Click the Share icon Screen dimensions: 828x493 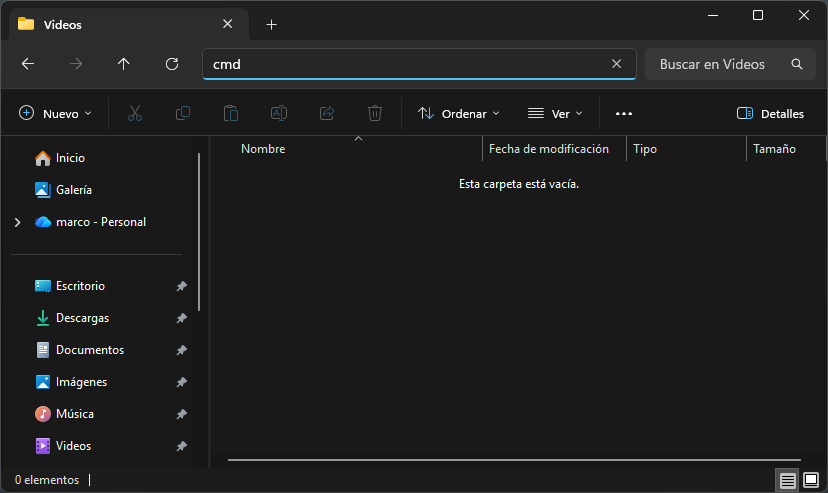(x=327, y=113)
